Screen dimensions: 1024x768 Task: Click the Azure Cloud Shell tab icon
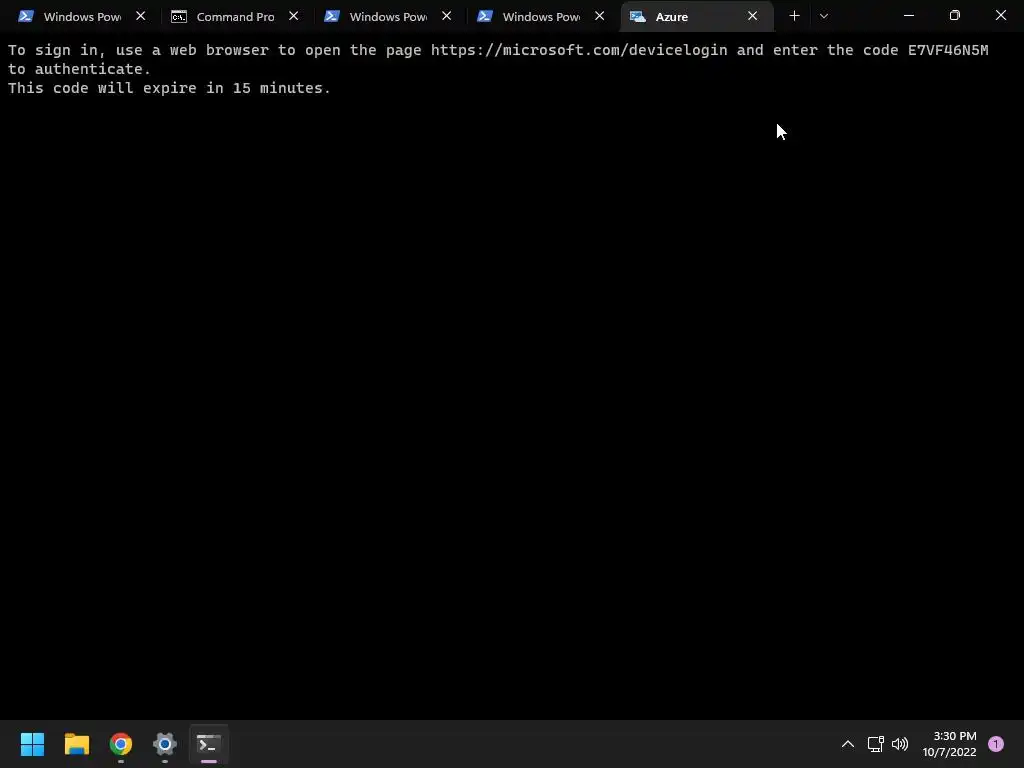[x=637, y=16]
